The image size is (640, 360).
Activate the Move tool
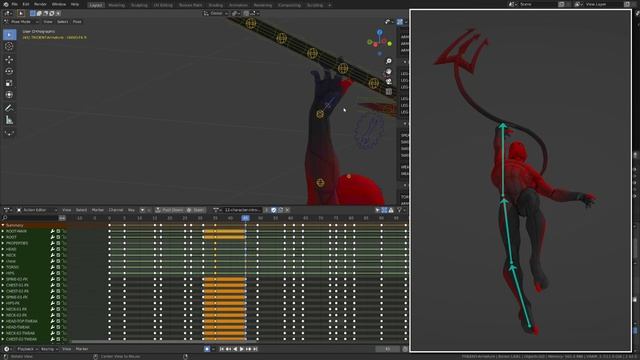[9, 59]
